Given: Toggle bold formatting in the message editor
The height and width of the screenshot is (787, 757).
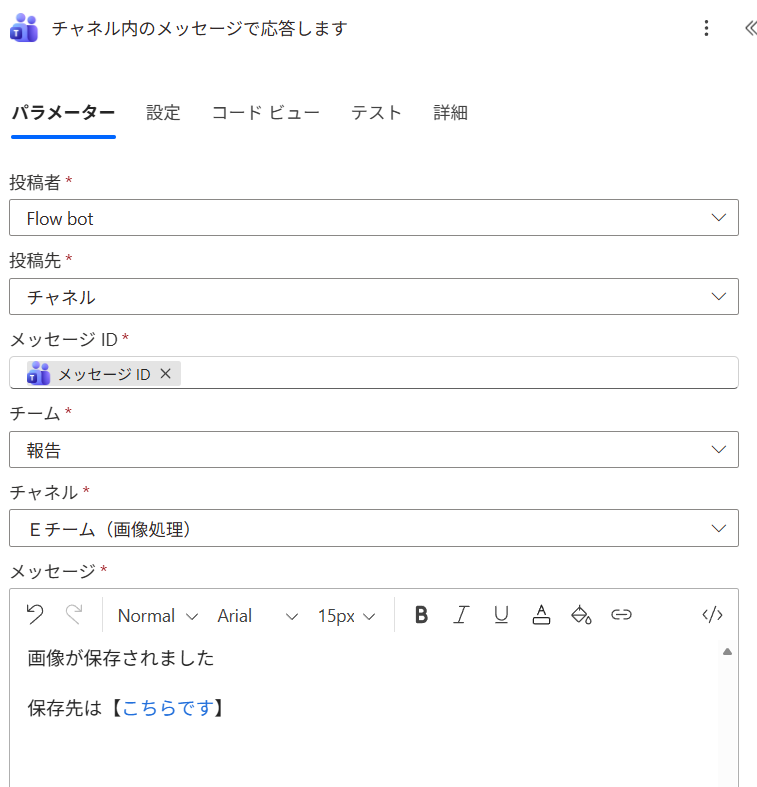Looking at the screenshot, I should point(421,614).
